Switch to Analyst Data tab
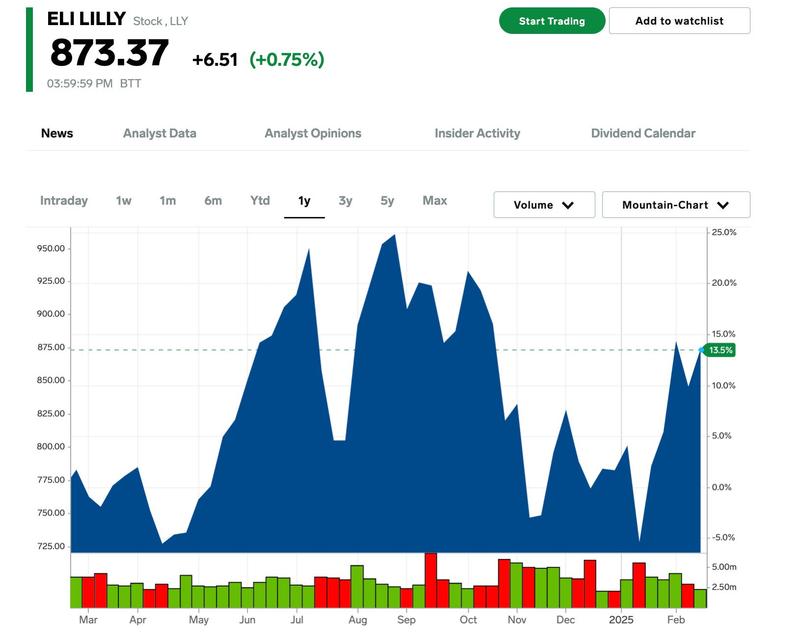Viewport: 800px width, 644px height. (x=159, y=133)
